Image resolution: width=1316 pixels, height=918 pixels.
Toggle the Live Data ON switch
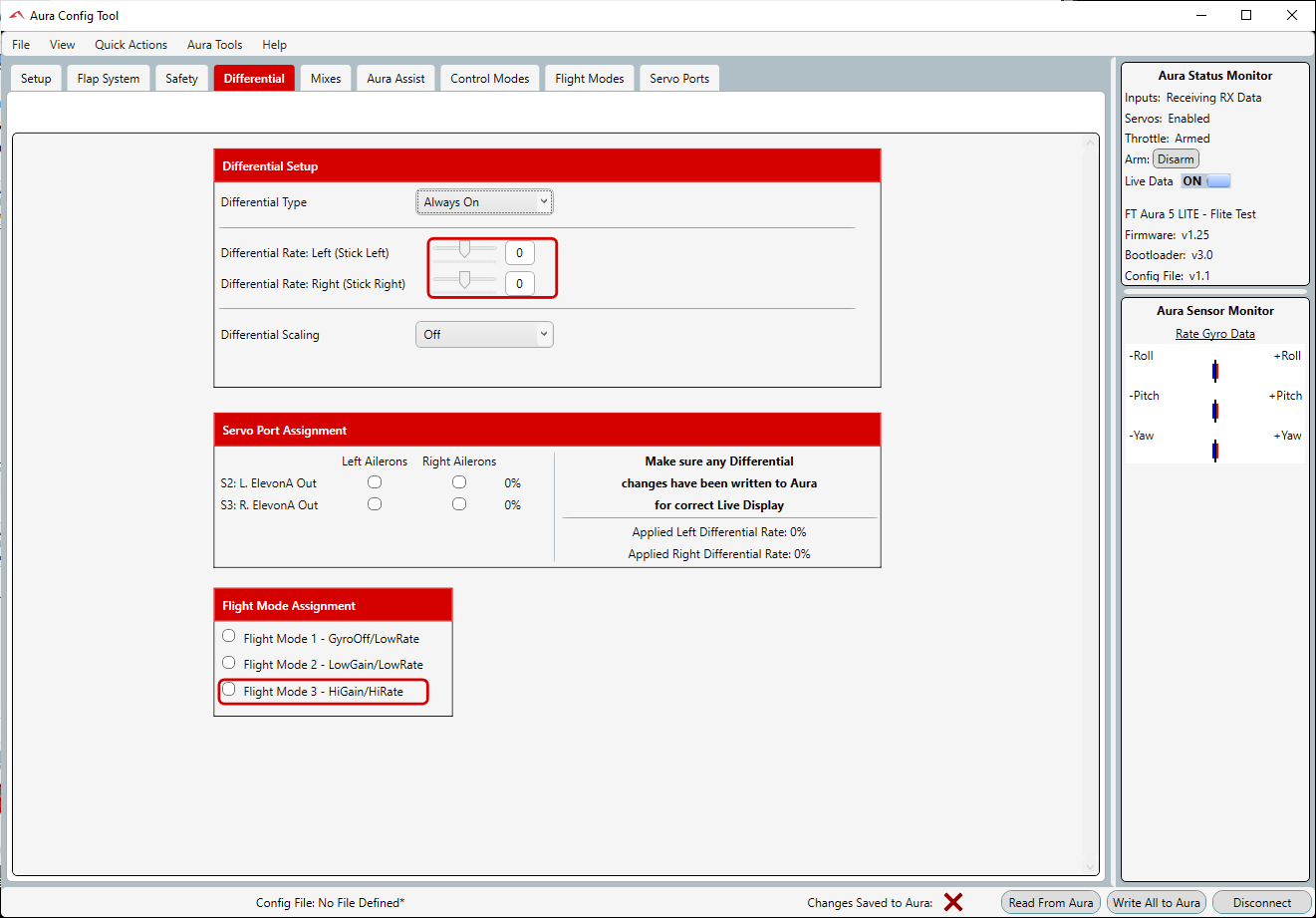click(1205, 181)
